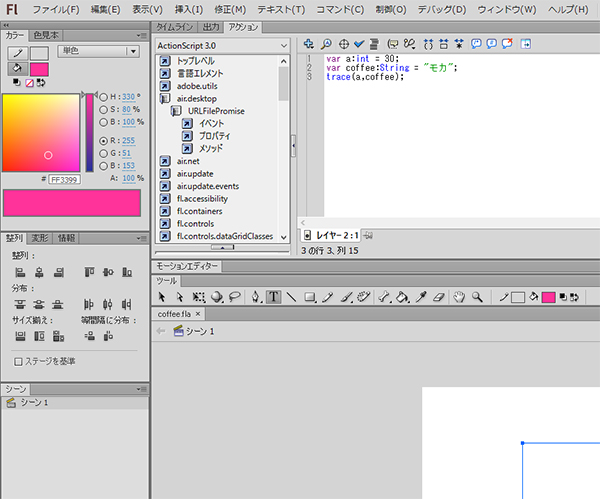Click the apply block comment icon
600x499 pixels.
tap(476, 44)
